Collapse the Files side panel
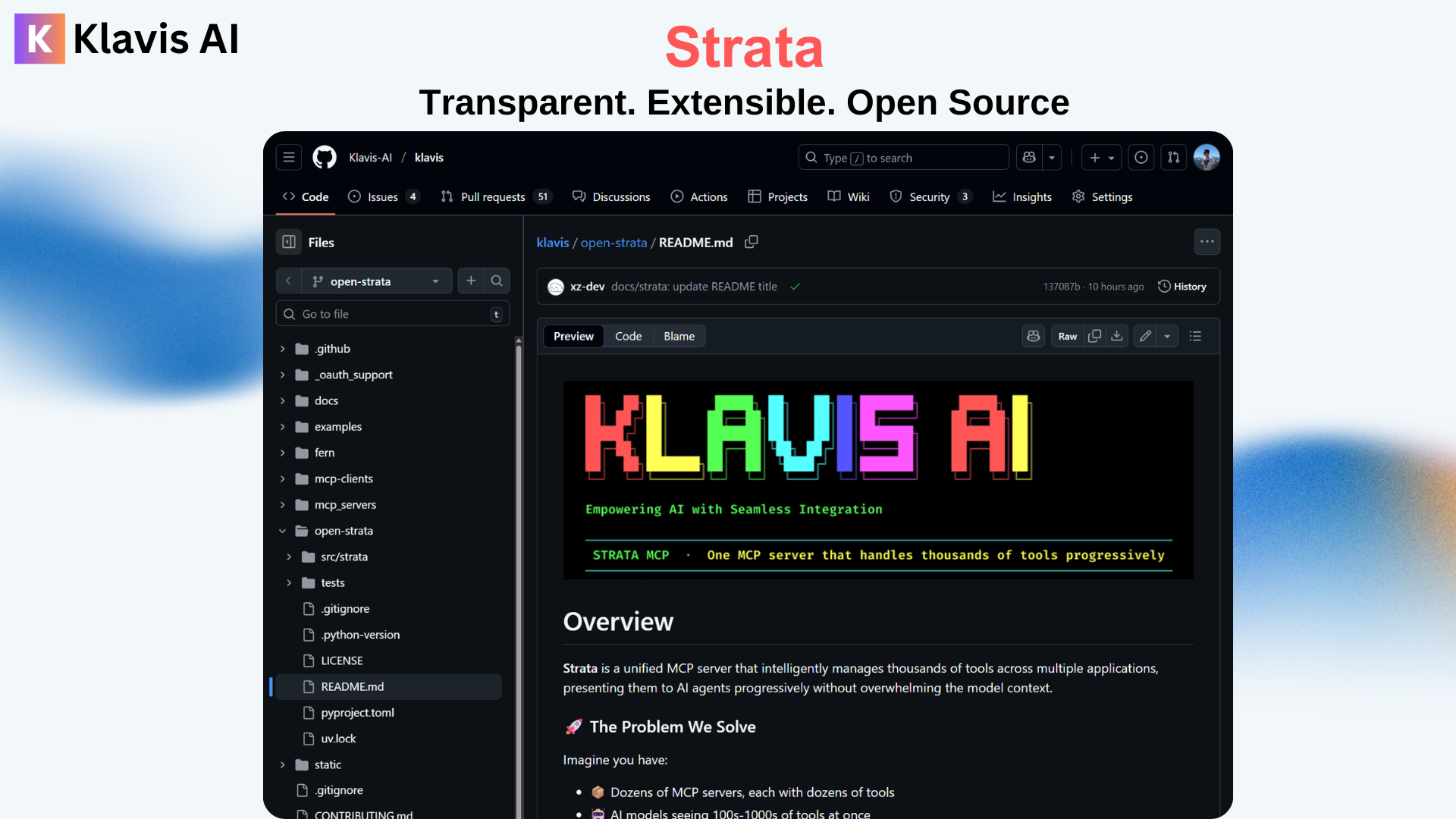Image resolution: width=1456 pixels, height=819 pixels. pos(289,242)
